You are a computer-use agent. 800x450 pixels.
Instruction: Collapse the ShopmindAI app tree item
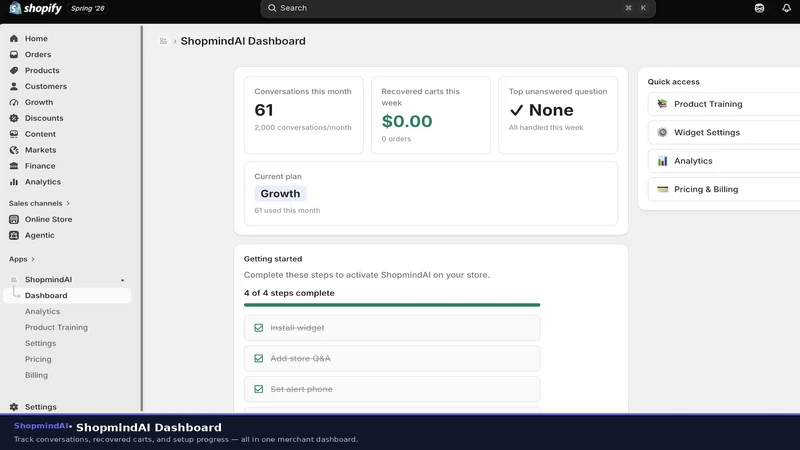(x=67, y=280)
